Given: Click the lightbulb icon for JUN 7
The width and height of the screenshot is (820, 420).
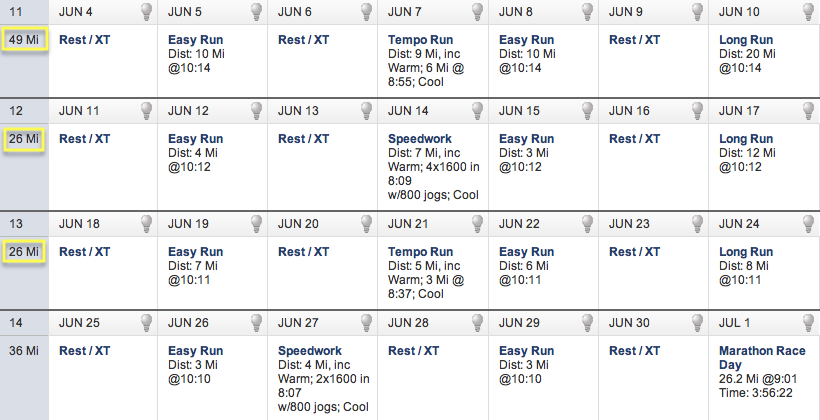Looking at the screenshot, I should point(477,12).
